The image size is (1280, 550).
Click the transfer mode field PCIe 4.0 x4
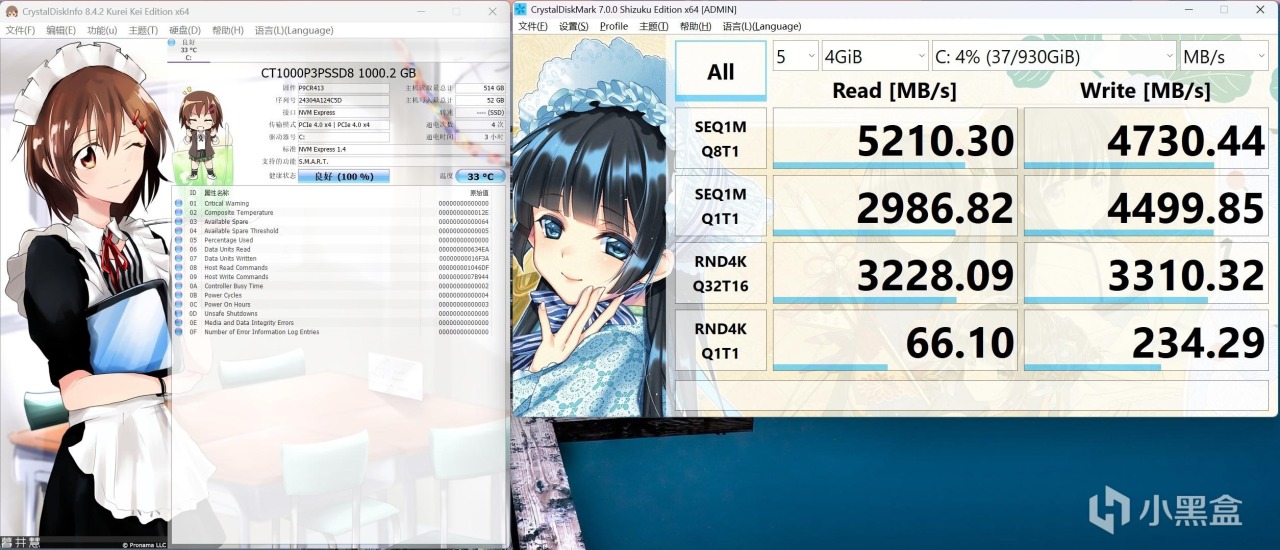point(343,124)
